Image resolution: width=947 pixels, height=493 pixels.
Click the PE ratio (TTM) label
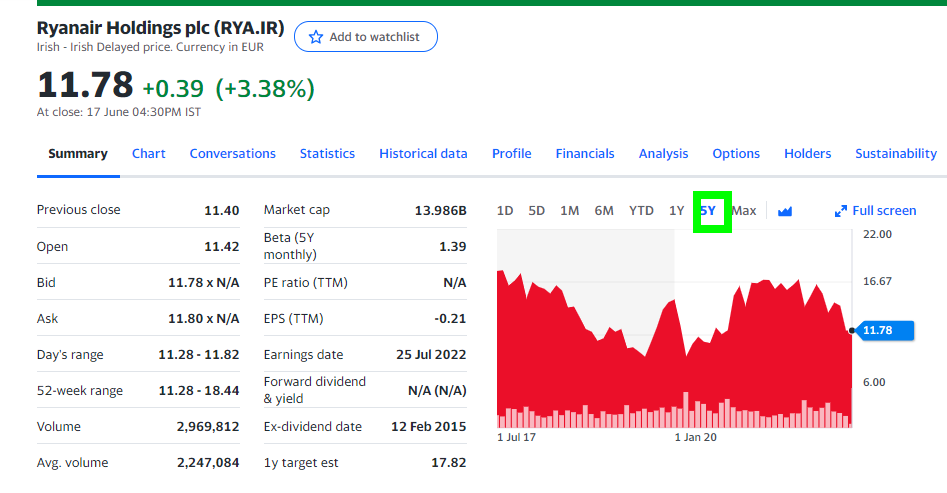(x=306, y=283)
